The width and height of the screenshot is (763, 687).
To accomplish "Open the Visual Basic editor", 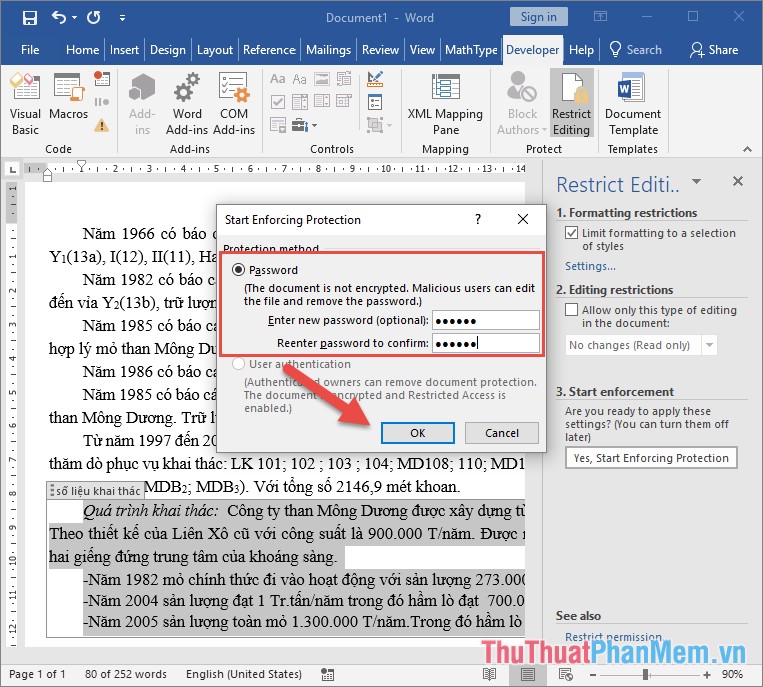I will [25, 104].
